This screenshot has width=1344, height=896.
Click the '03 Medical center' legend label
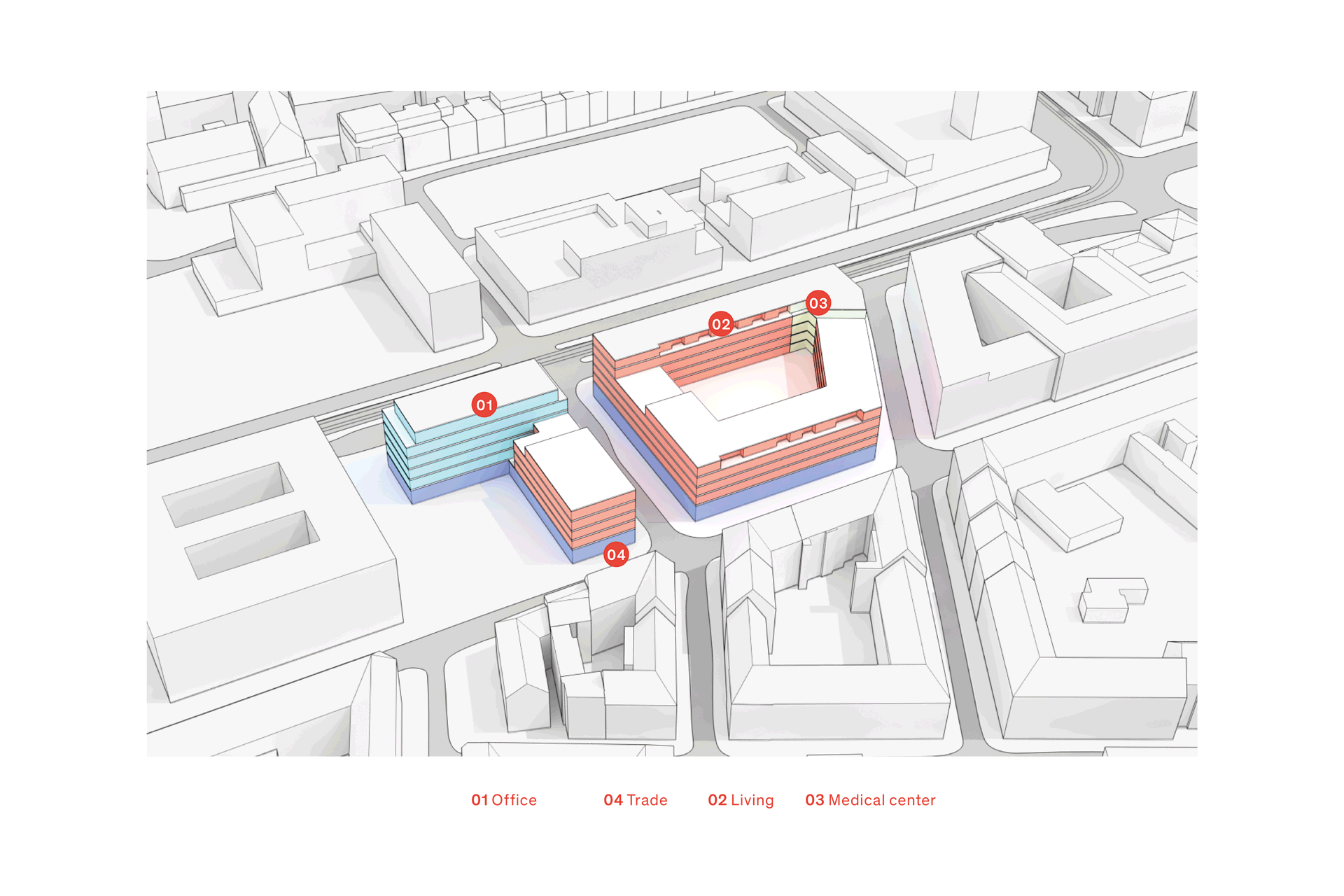870,800
